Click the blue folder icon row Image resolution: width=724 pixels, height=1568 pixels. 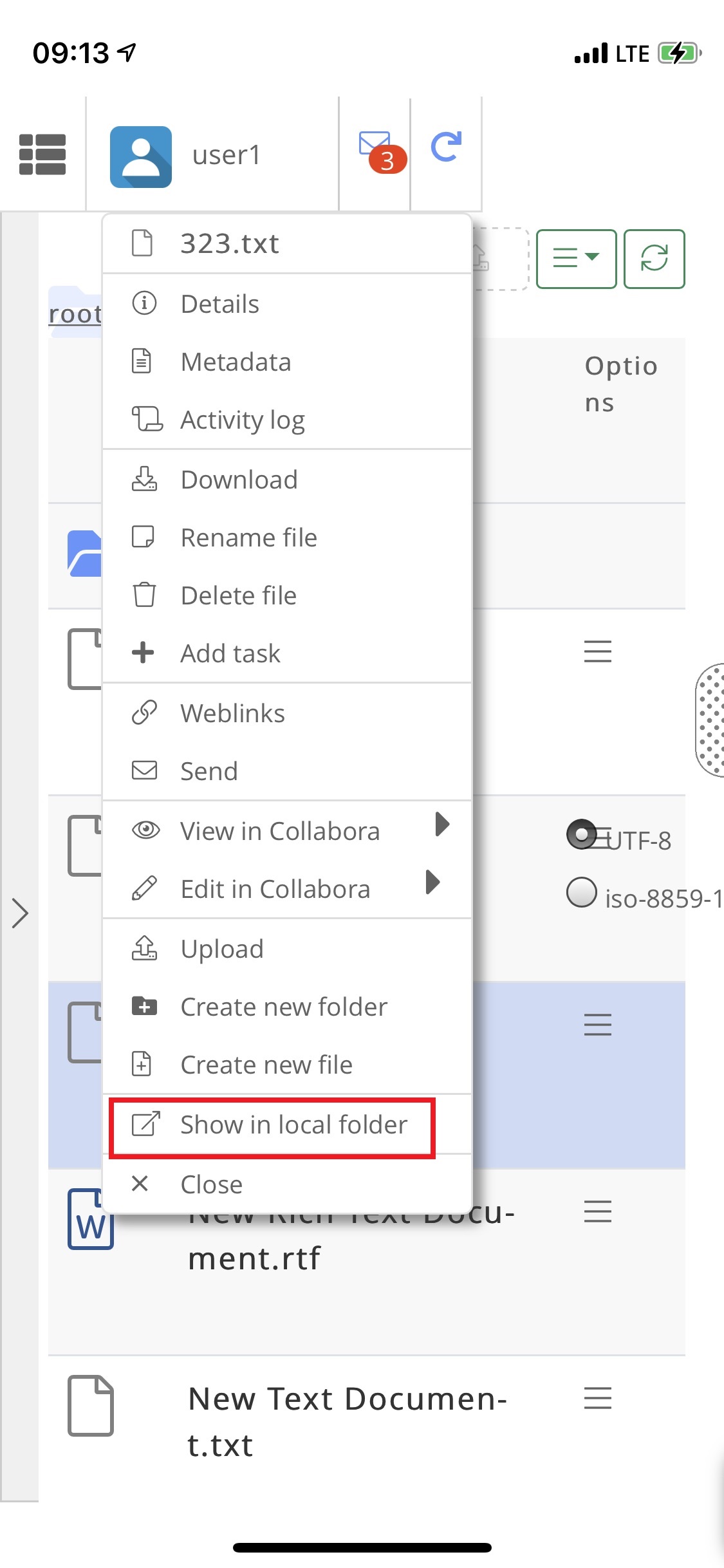(x=84, y=554)
